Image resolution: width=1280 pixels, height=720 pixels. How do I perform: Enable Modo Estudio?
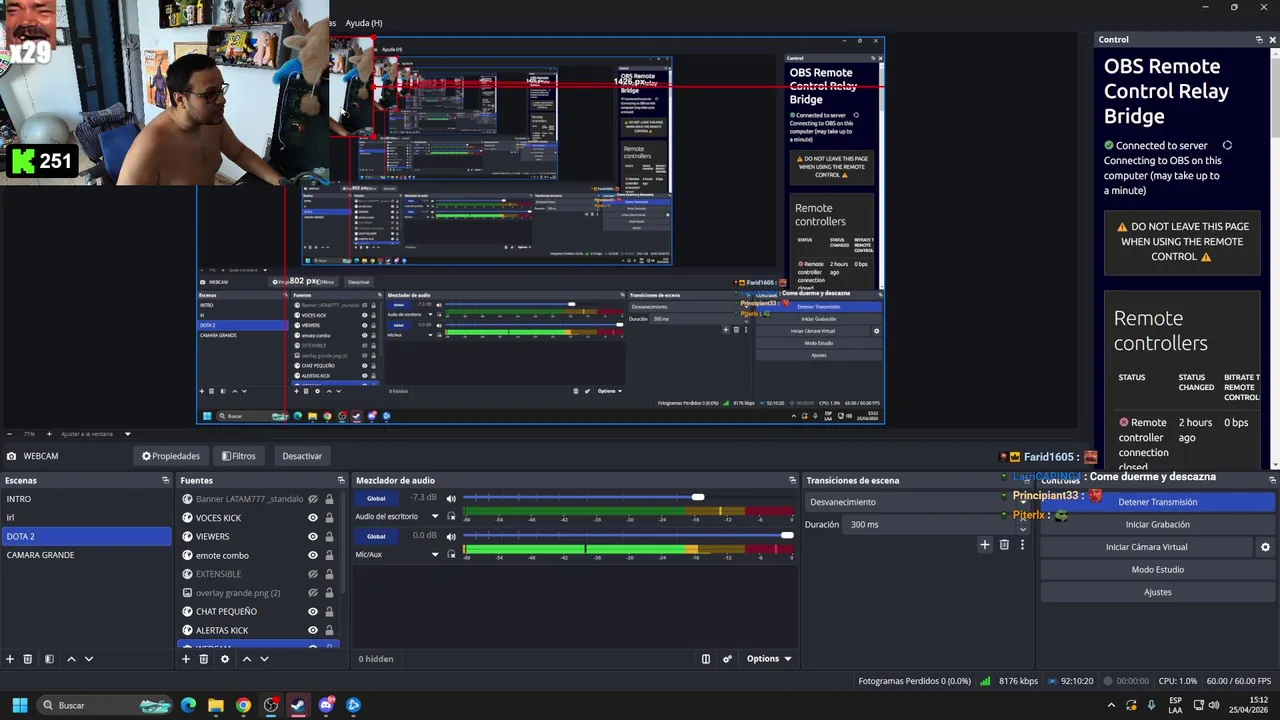pyautogui.click(x=1157, y=569)
